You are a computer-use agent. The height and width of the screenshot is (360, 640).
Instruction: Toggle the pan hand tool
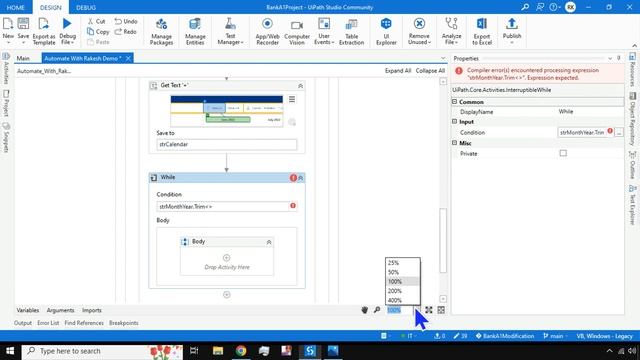pyautogui.click(x=364, y=310)
